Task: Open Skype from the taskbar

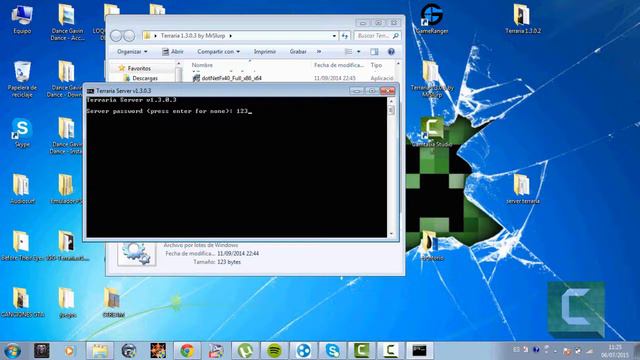Action: click(332, 351)
